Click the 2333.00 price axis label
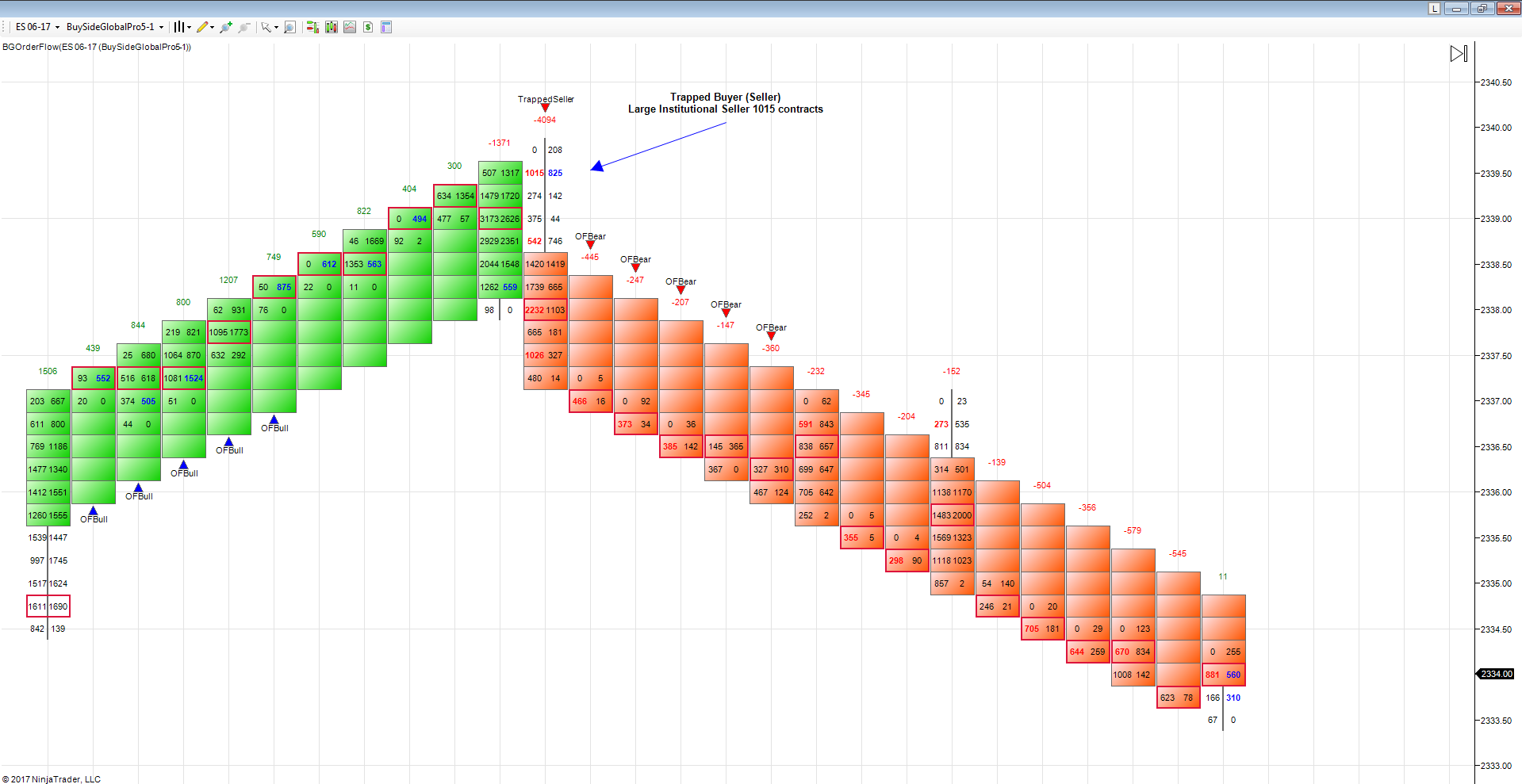This screenshot has width=1522, height=784. (x=1496, y=766)
